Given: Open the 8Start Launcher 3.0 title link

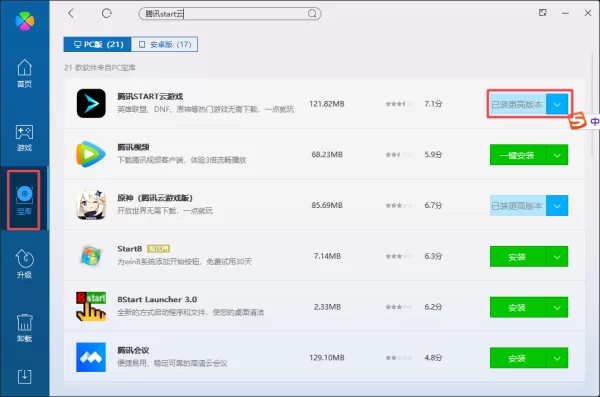Looking at the screenshot, I should [x=157, y=299].
